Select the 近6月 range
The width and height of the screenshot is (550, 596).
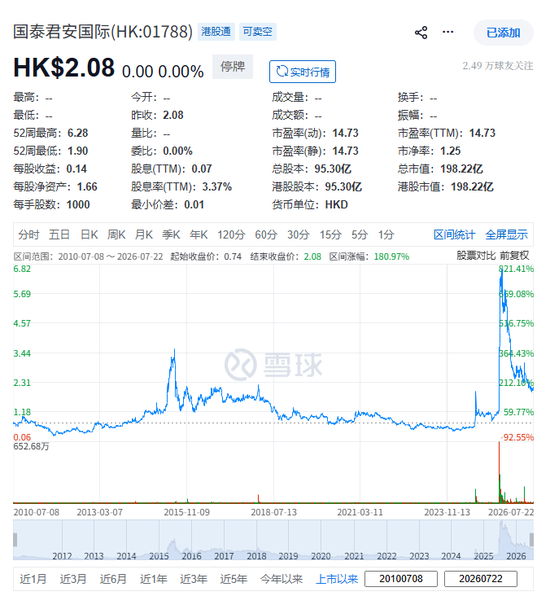(113, 579)
